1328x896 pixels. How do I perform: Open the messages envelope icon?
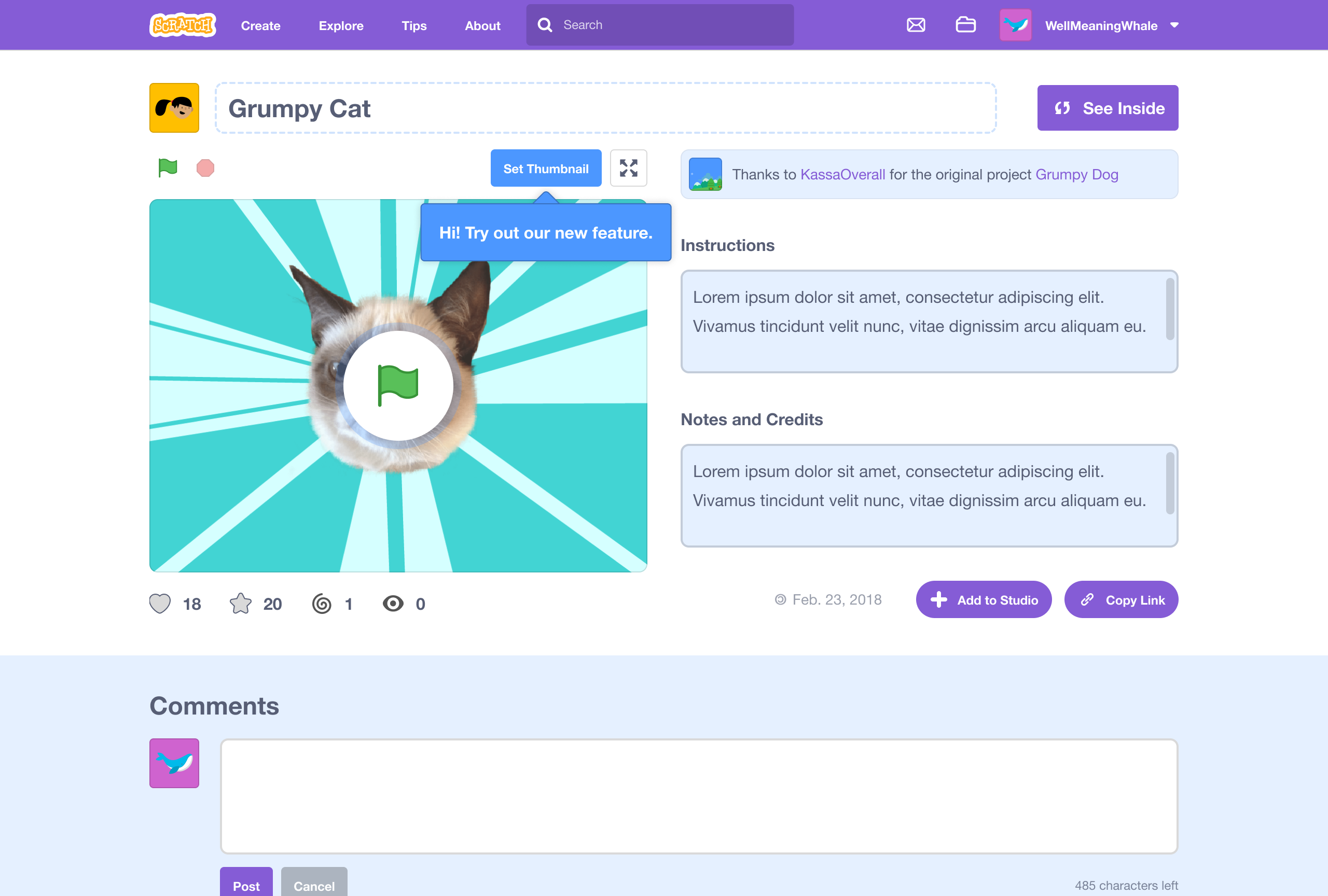916,25
